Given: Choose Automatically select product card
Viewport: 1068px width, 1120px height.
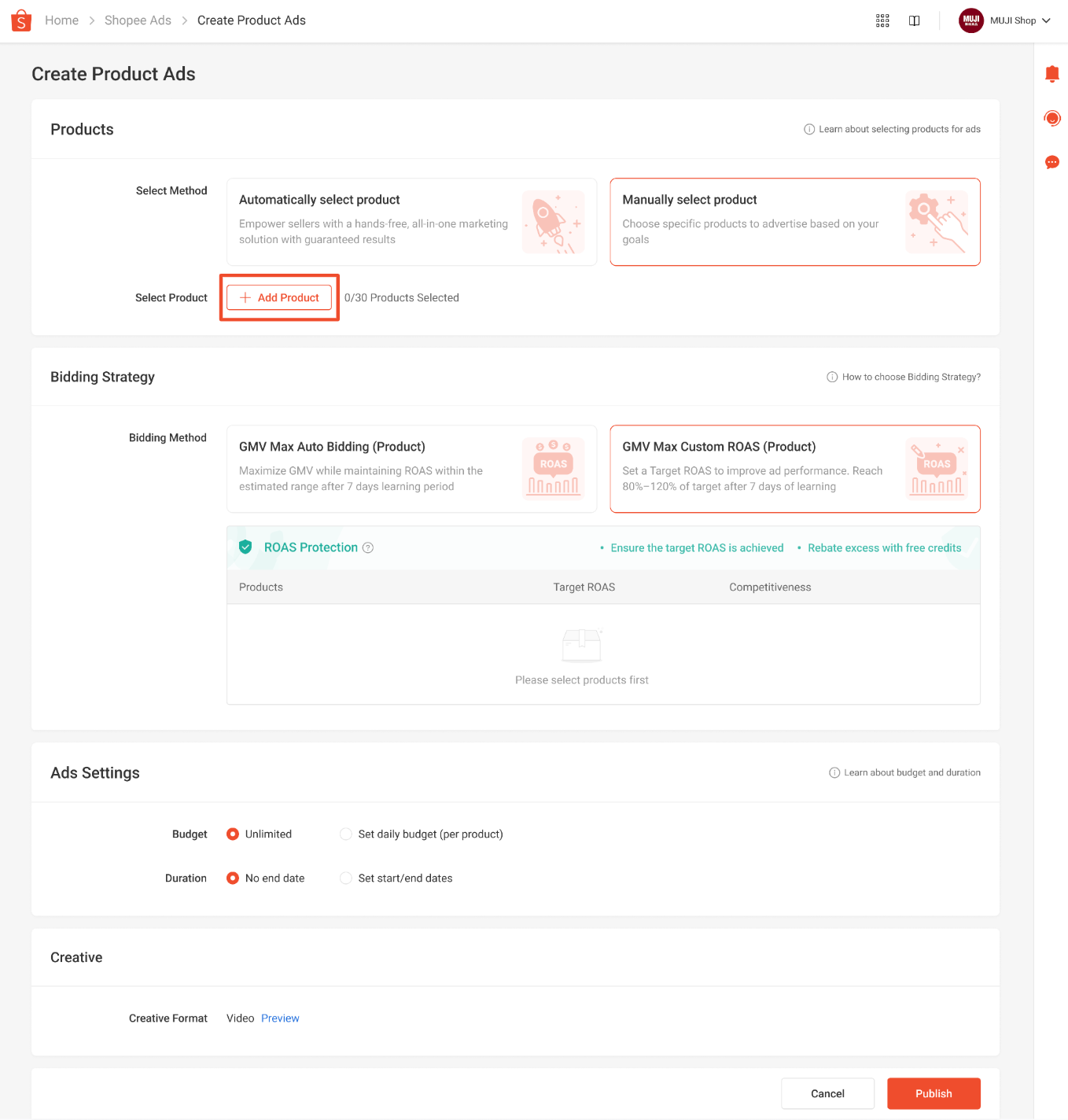Looking at the screenshot, I should pyautogui.click(x=411, y=222).
